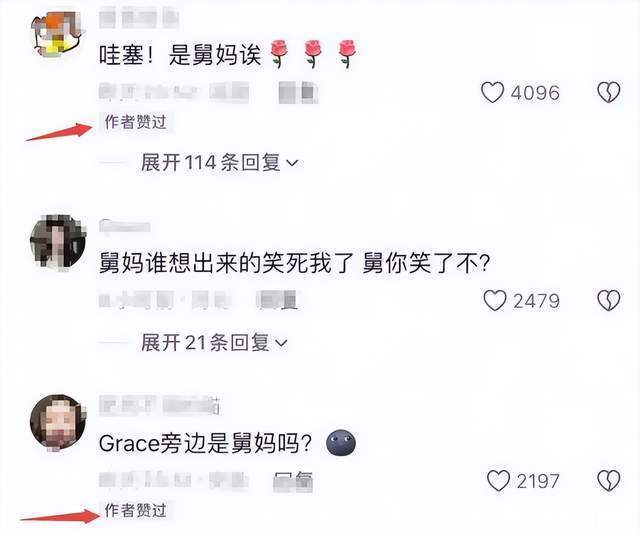Image resolution: width=640 pixels, height=533 pixels.
Task: Click the 4096 like count
Action: click(535, 93)
